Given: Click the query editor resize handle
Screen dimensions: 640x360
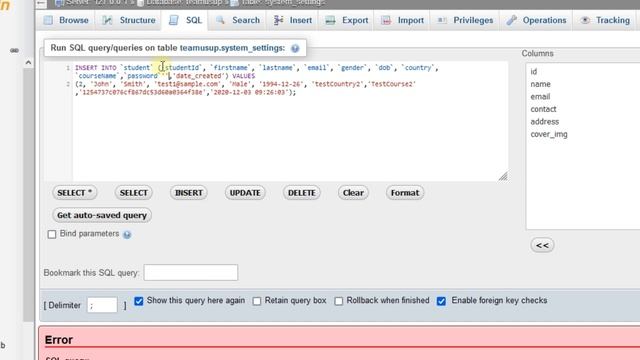Looking at the screenshot, I should coord(503,176).
